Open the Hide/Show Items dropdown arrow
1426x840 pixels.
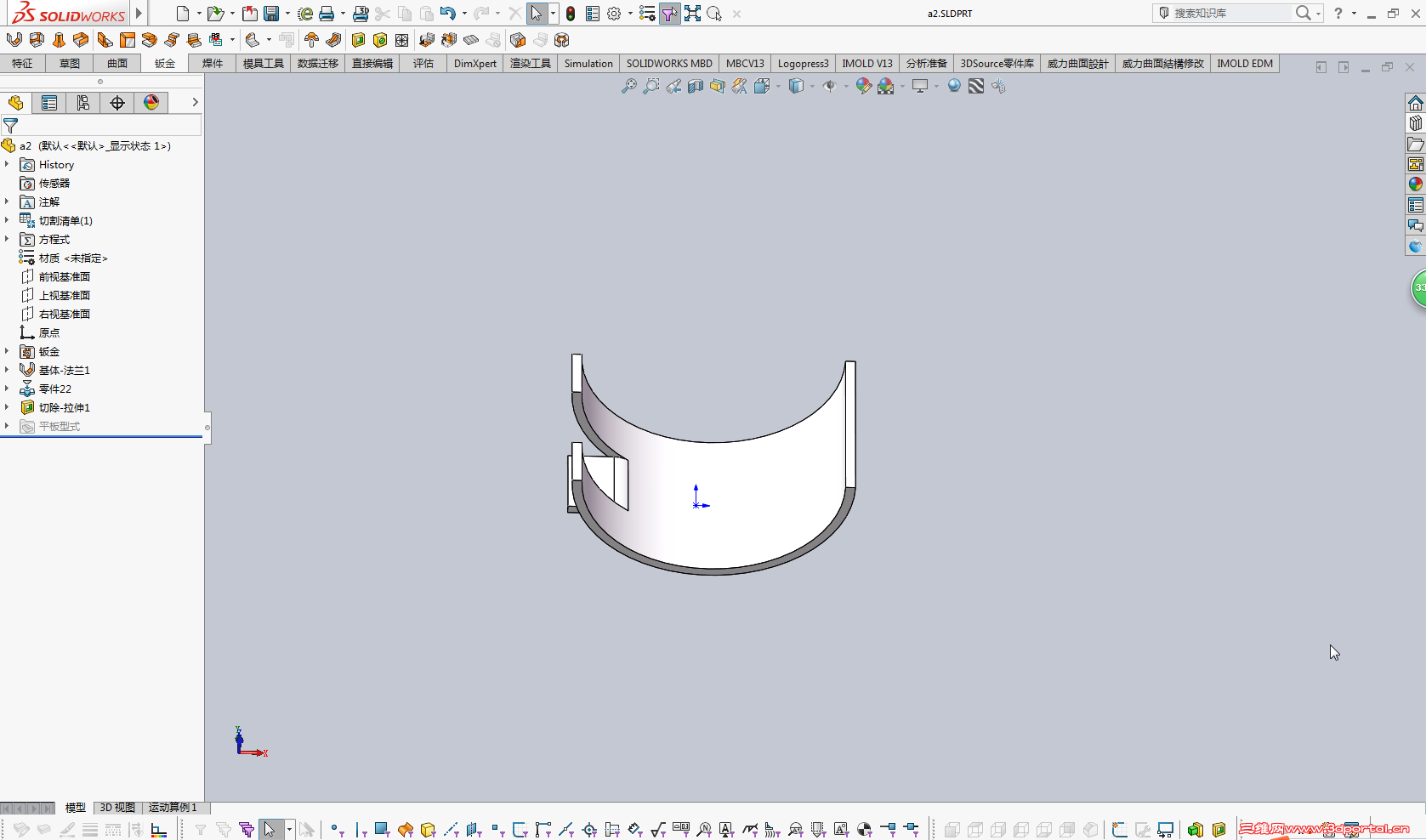pos(845,86)
